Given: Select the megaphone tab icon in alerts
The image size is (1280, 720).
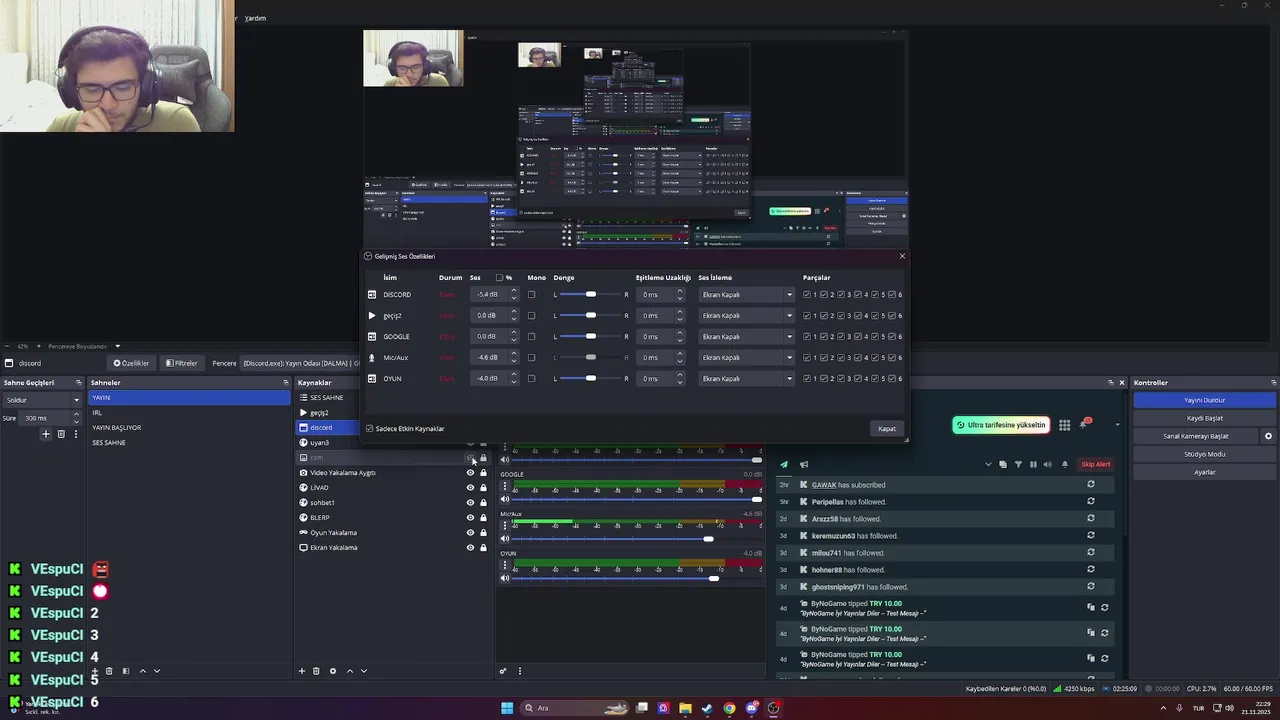Looking at the screenshot, I should (x=803, y=464).
